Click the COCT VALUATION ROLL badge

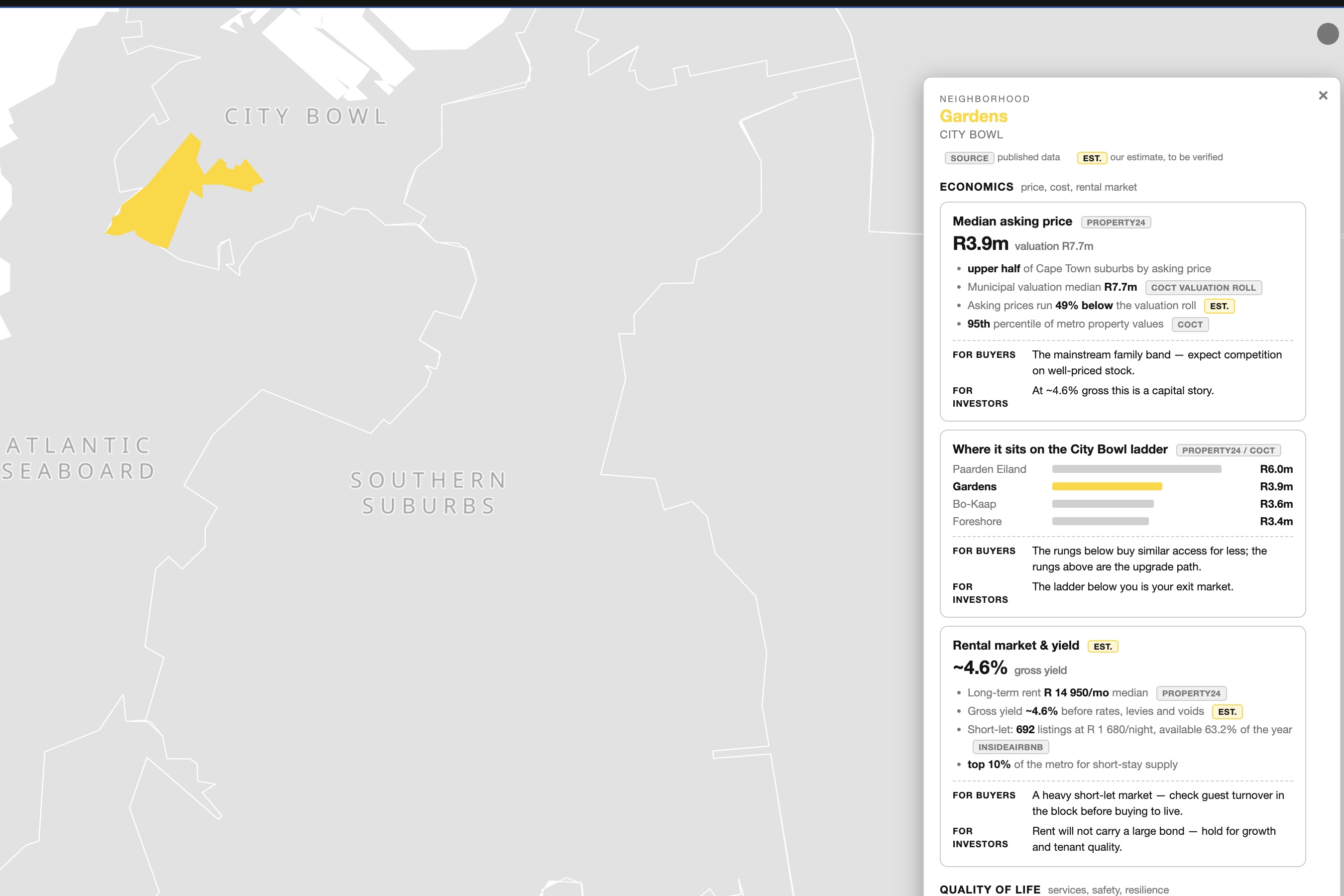[1204, 287]
